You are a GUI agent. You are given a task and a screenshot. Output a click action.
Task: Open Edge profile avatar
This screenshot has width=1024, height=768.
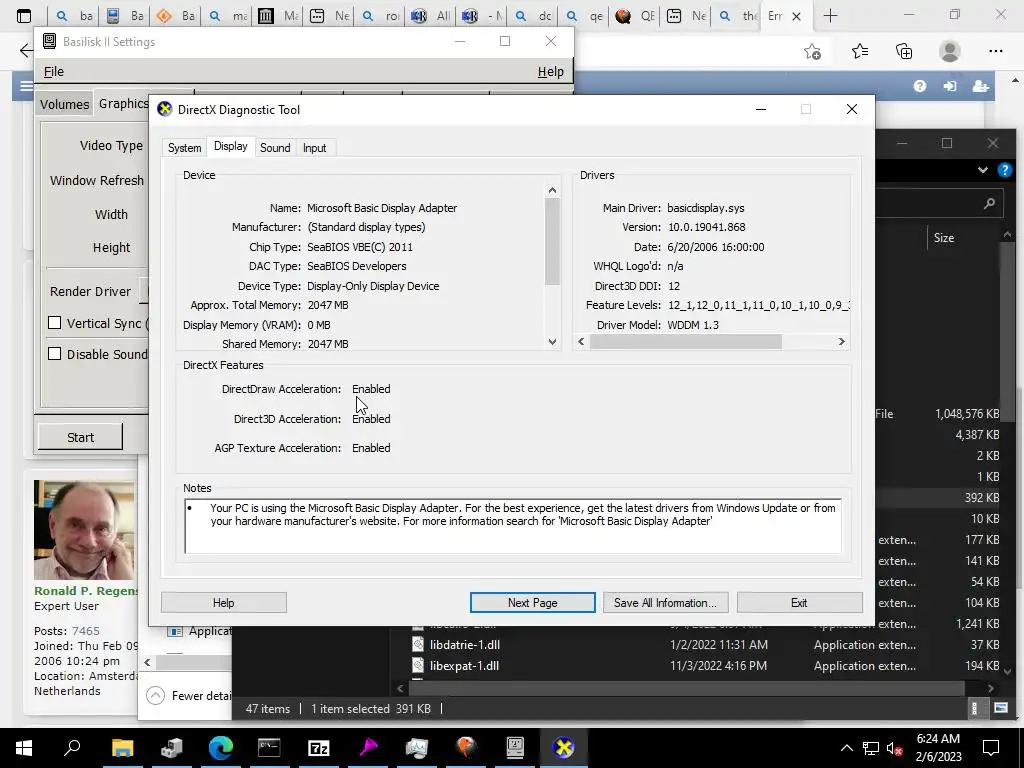pos(950,51)
